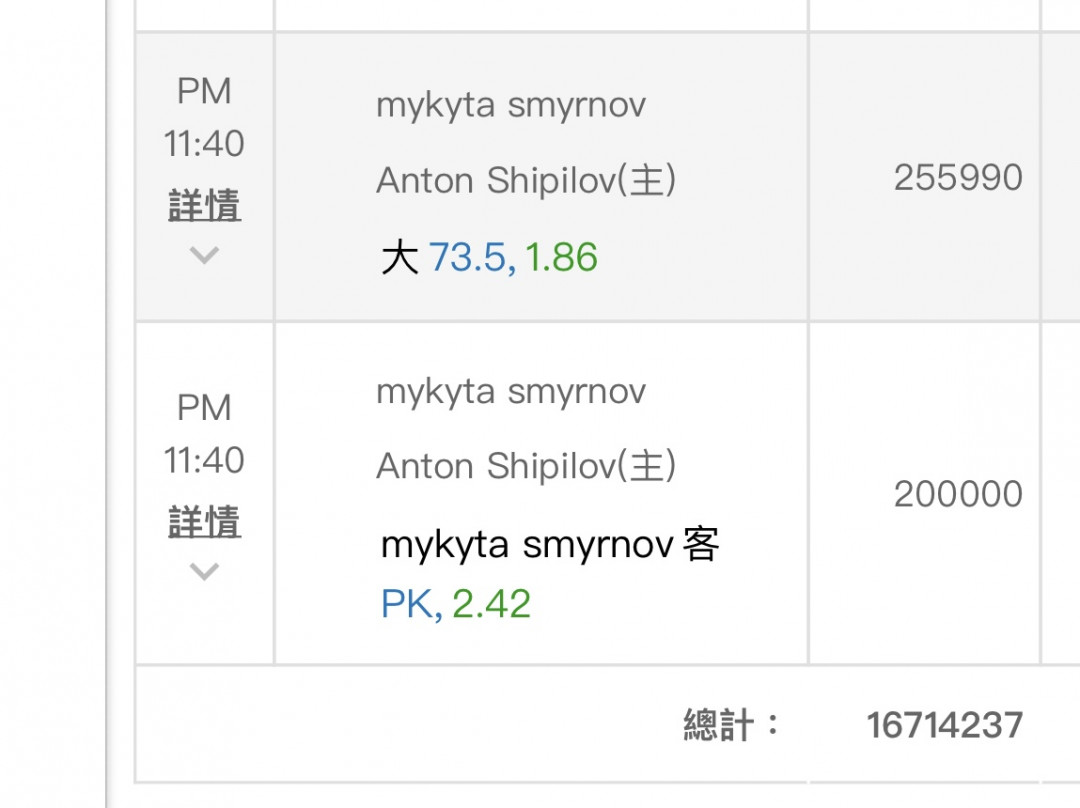Click gray mykyta smyrnov in 200000 row

pyautogui.click(x=511, y=391)
